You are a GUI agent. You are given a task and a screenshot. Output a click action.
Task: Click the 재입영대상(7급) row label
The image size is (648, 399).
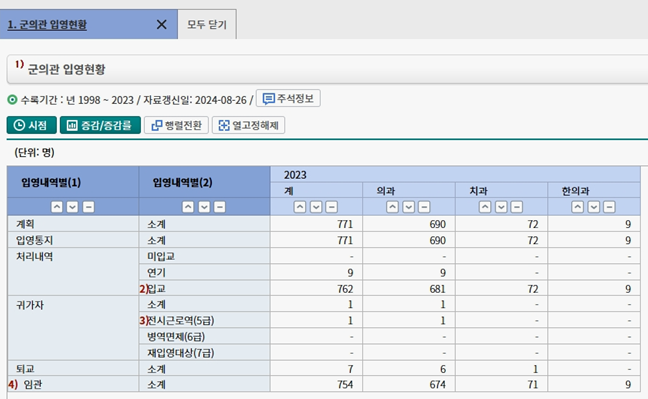[181, 353]
